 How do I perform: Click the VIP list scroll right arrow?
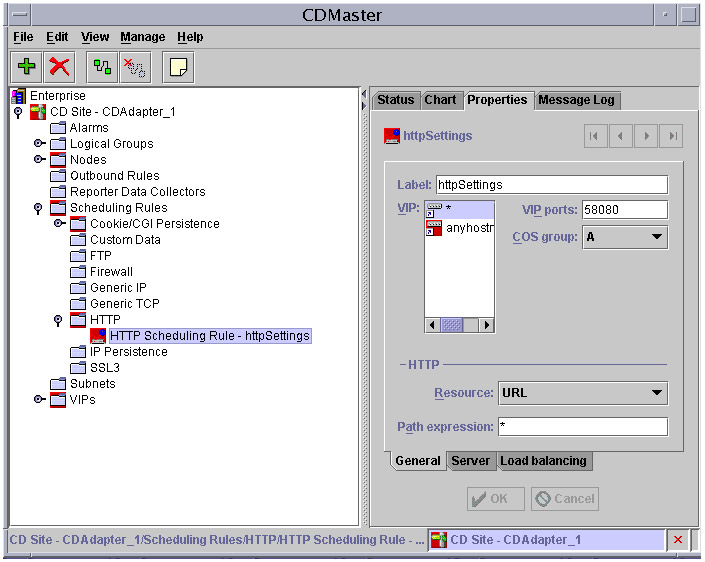[486, 325]
